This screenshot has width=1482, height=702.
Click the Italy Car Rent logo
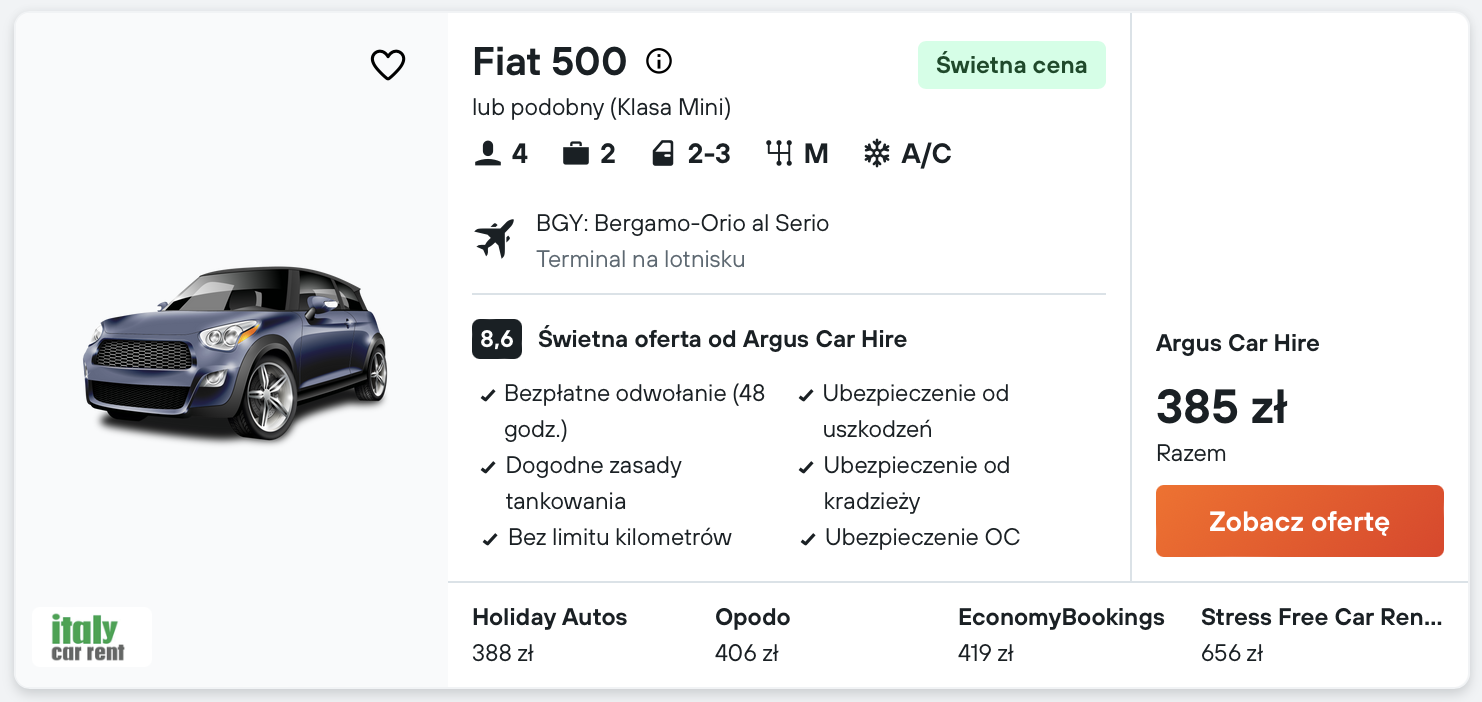[92, 637]
